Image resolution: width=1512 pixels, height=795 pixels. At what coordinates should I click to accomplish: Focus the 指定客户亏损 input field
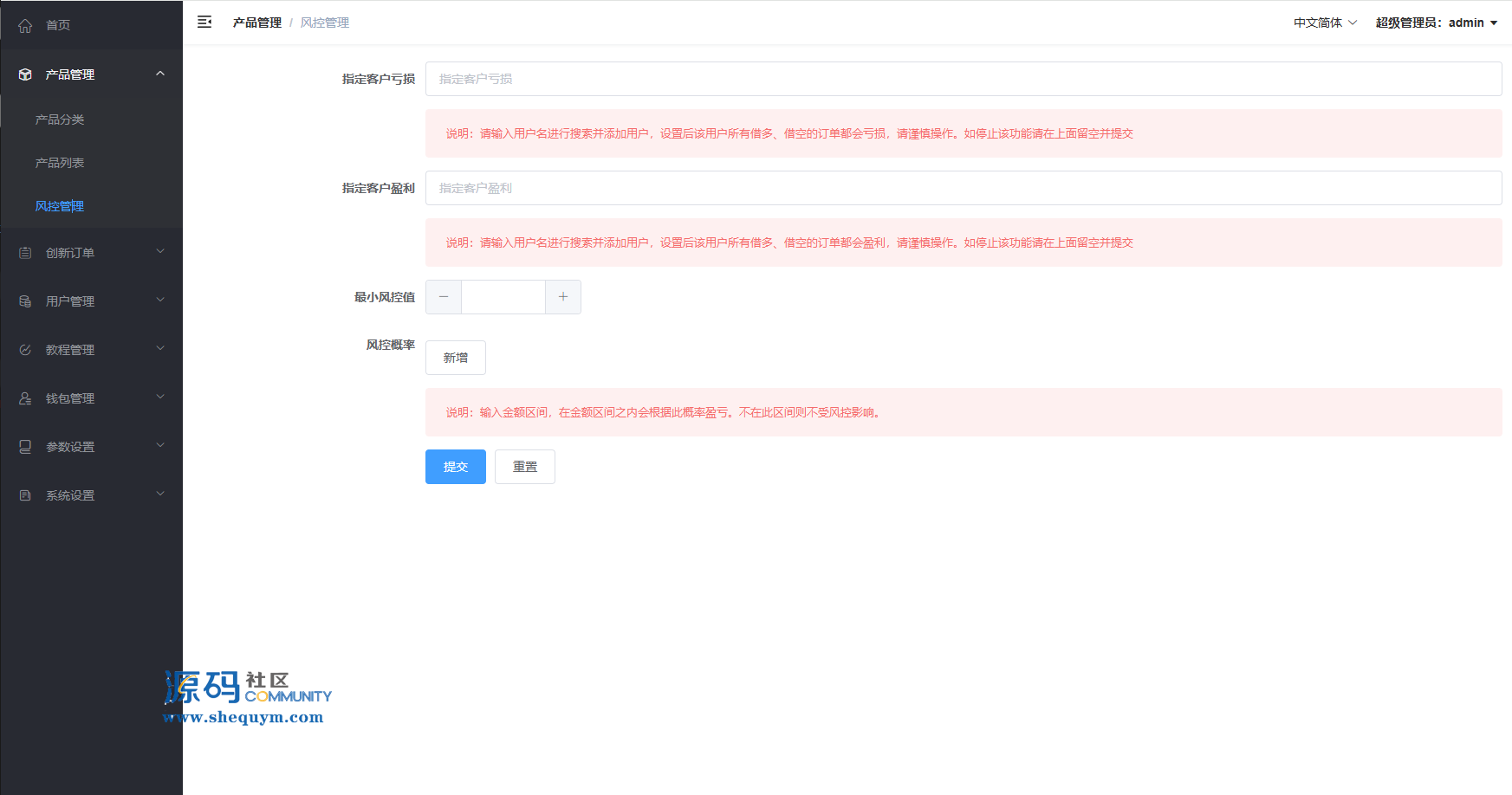click(x=963, y=79)
